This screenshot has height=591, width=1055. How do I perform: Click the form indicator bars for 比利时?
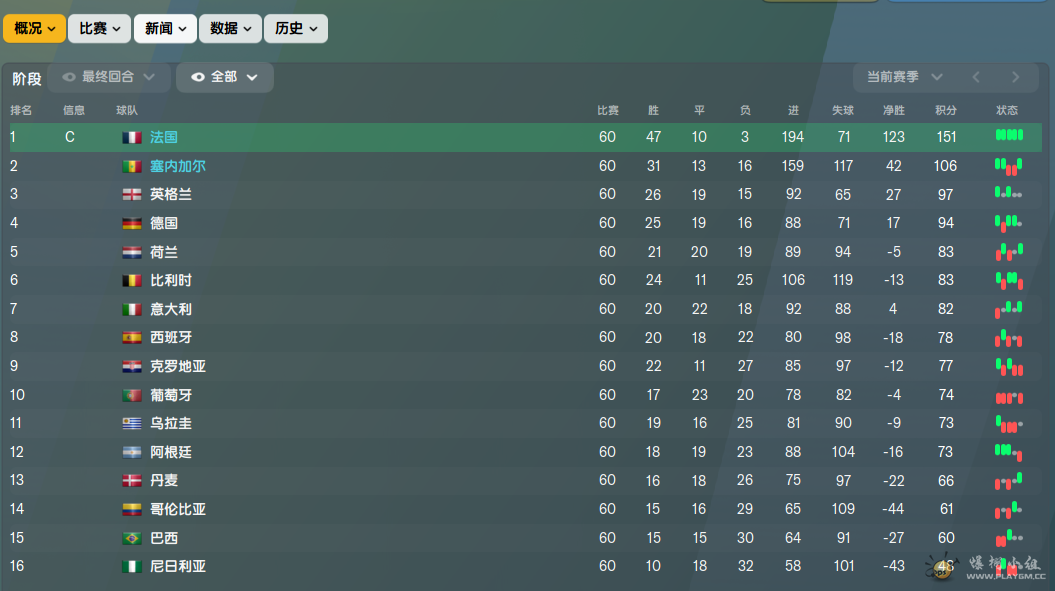click(x=1009, y=280)
